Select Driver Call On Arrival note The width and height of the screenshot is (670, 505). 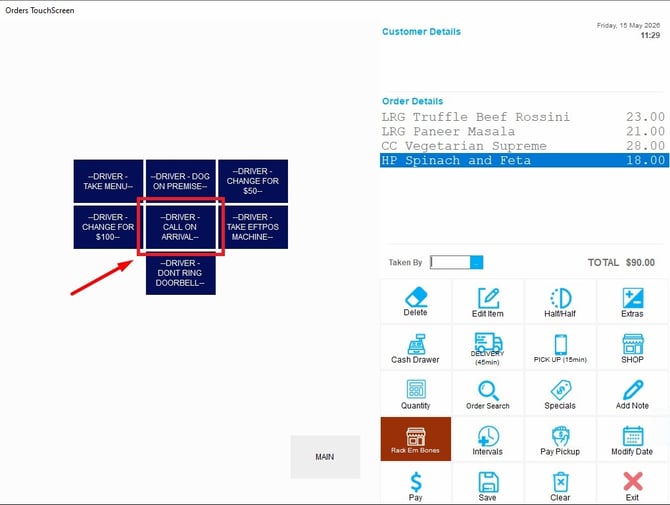coord(180,227)
